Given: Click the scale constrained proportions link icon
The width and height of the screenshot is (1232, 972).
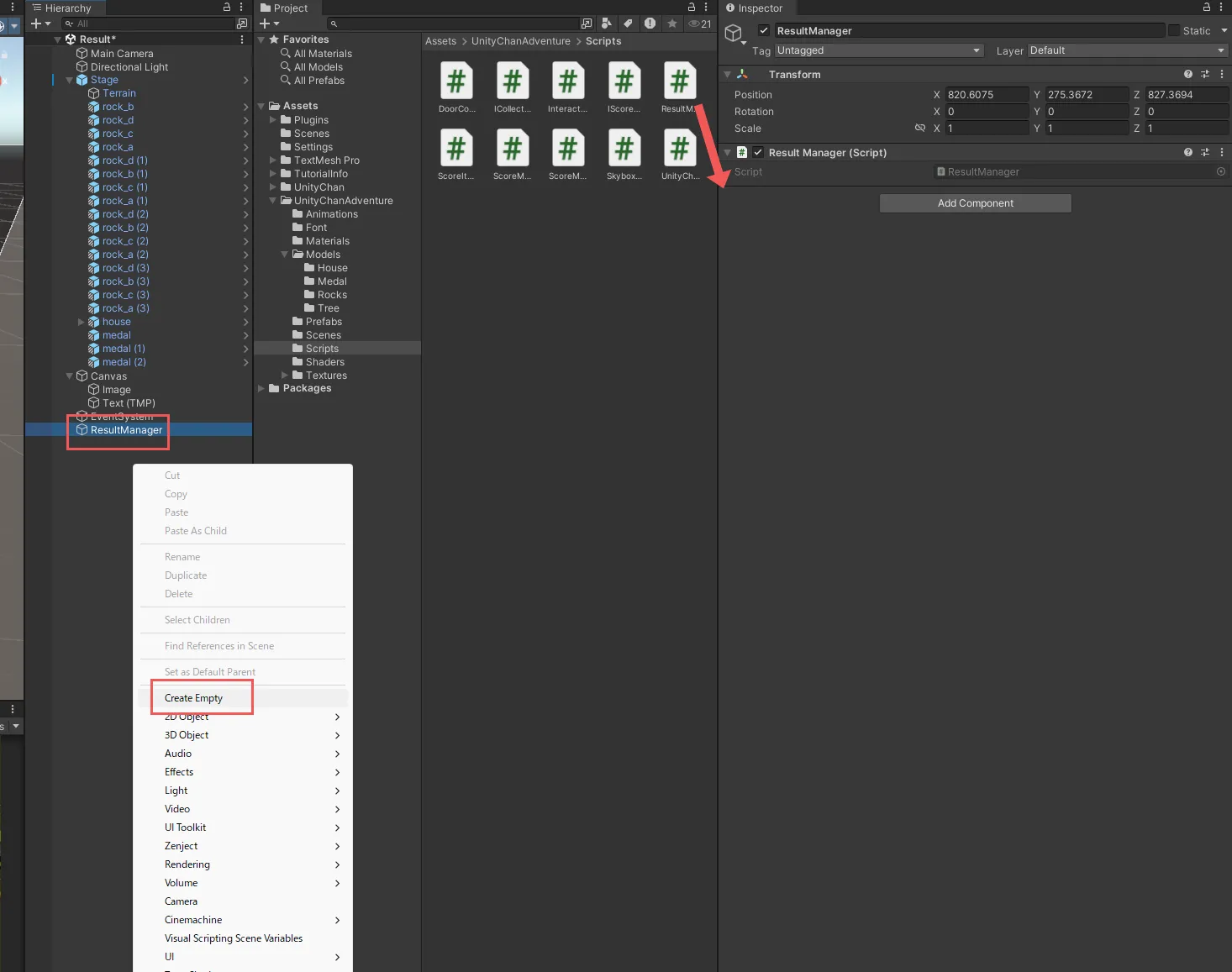Looking at the screenshot, I should point(919,128).
